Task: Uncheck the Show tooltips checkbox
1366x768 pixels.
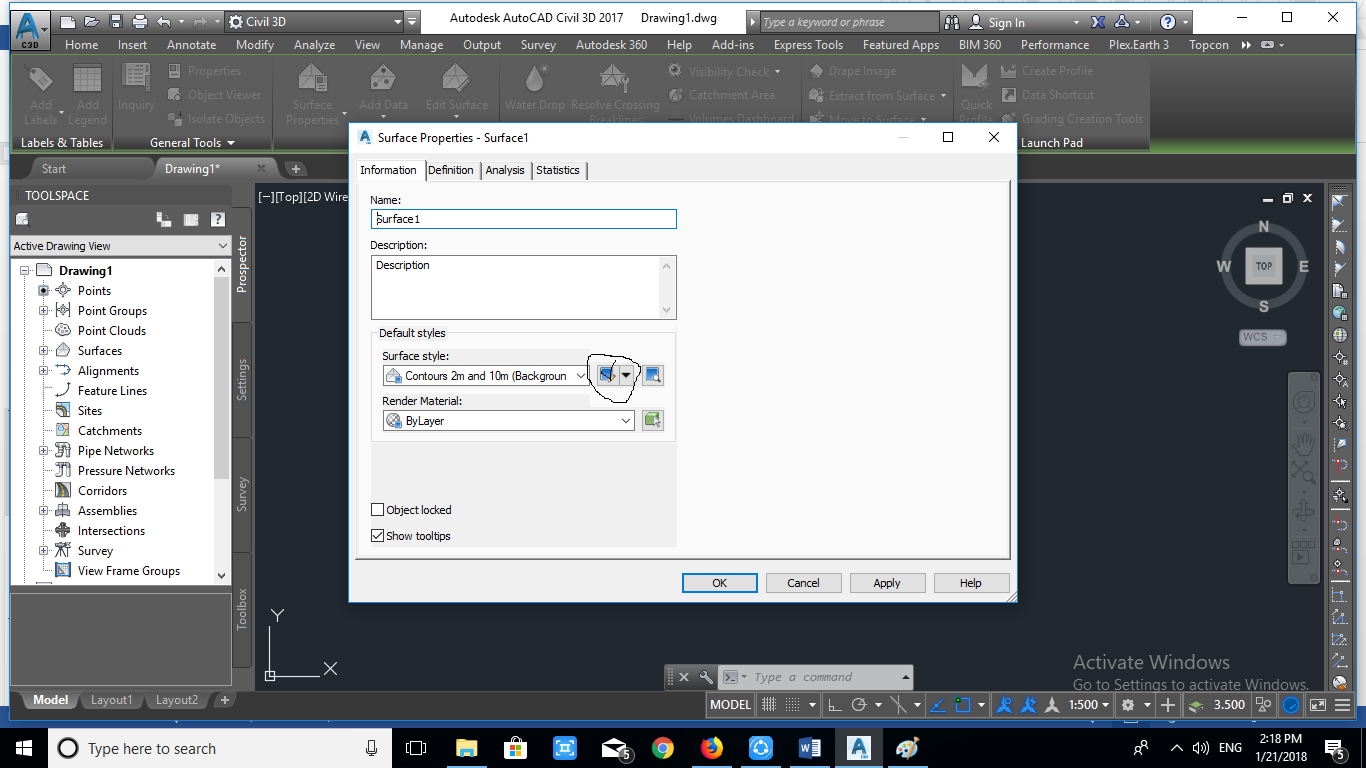Action: point(377,536)
